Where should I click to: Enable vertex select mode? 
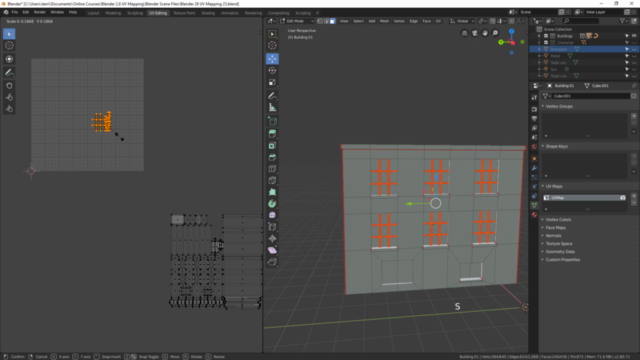click(320, 21)
